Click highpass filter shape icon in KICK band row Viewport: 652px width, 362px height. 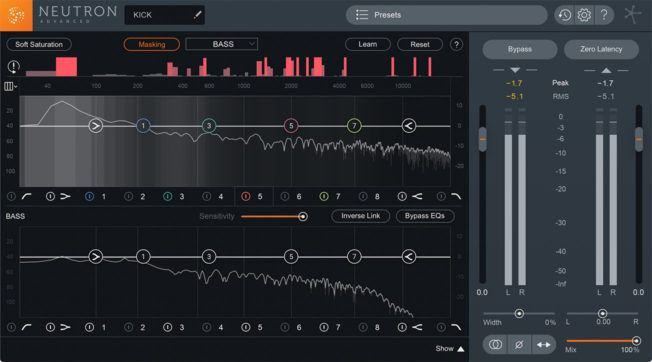coord(27,196)
